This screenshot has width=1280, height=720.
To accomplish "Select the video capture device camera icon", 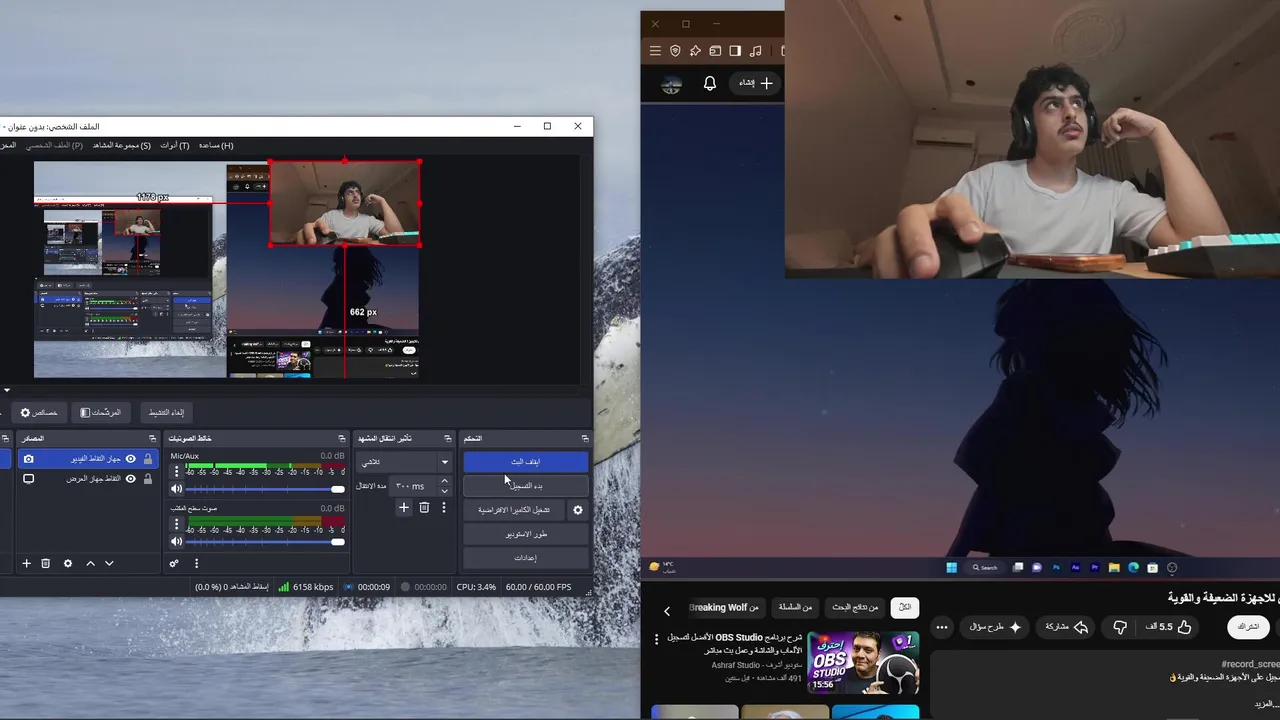I will pyautogui.click(x=28, y=459).
